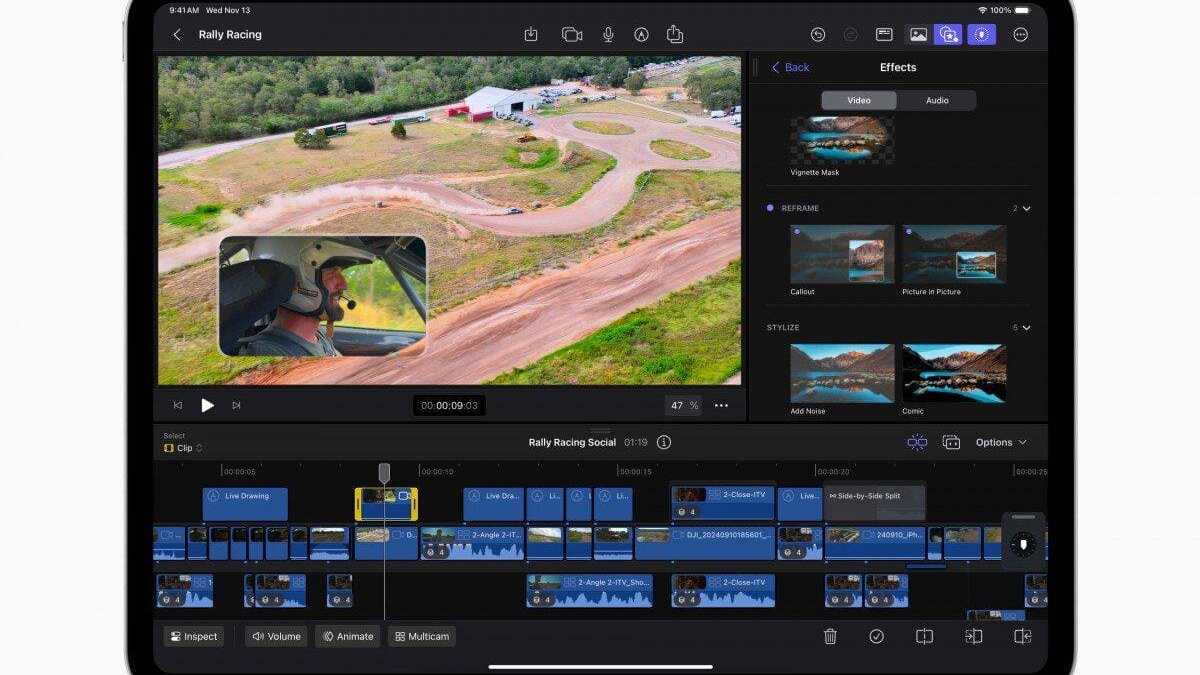Select the Live Drawing pen icon

[641, 34]
